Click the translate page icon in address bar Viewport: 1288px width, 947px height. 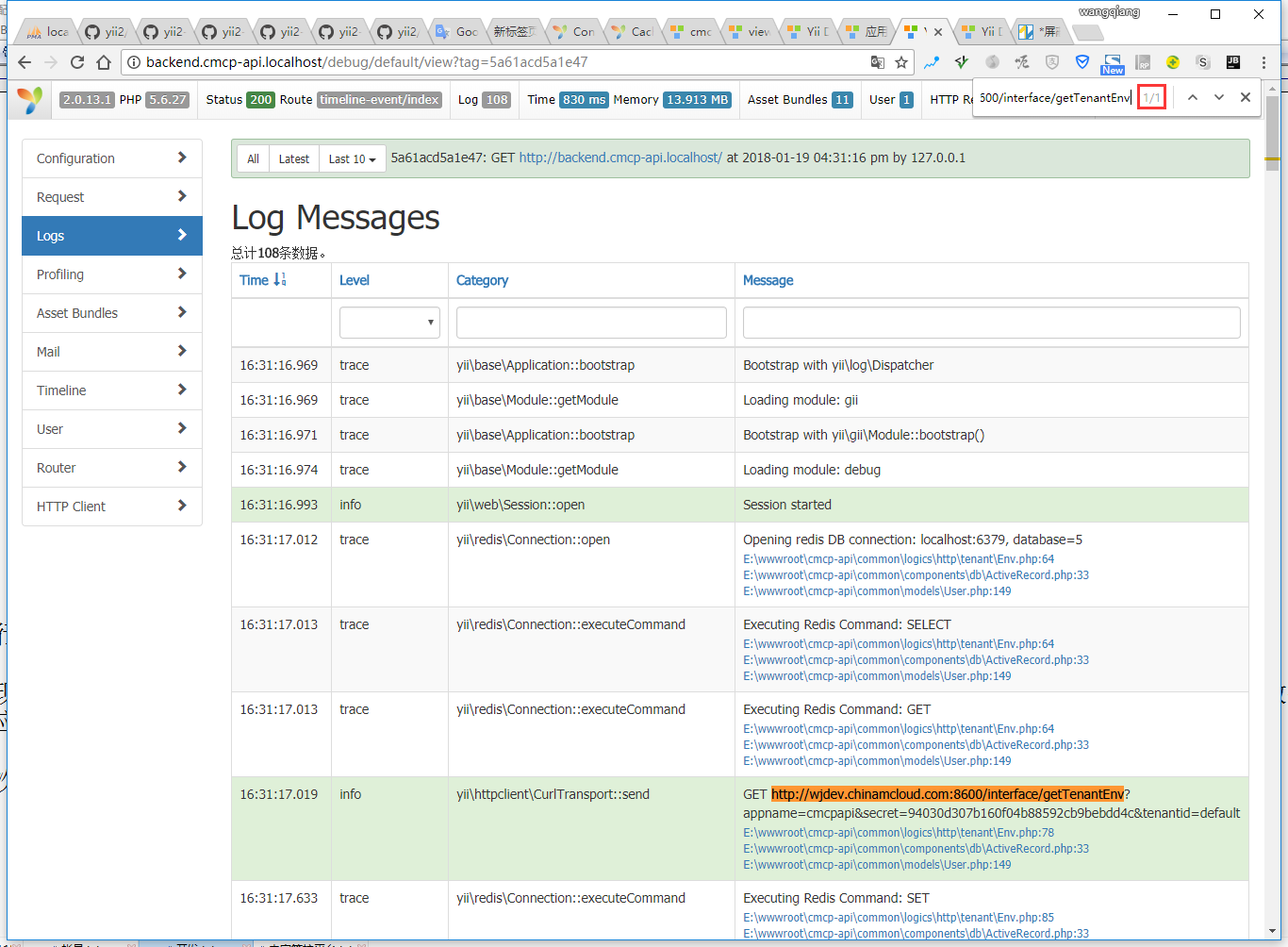click(877, 62)
